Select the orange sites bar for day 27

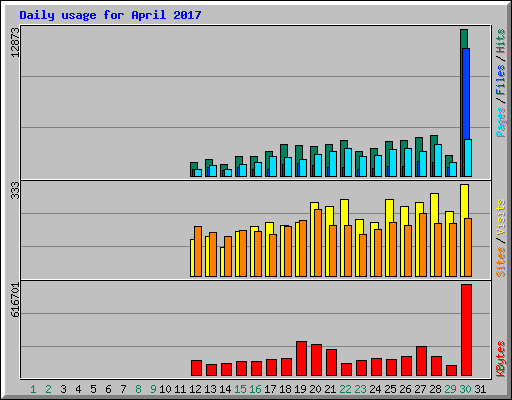point(423,245)
